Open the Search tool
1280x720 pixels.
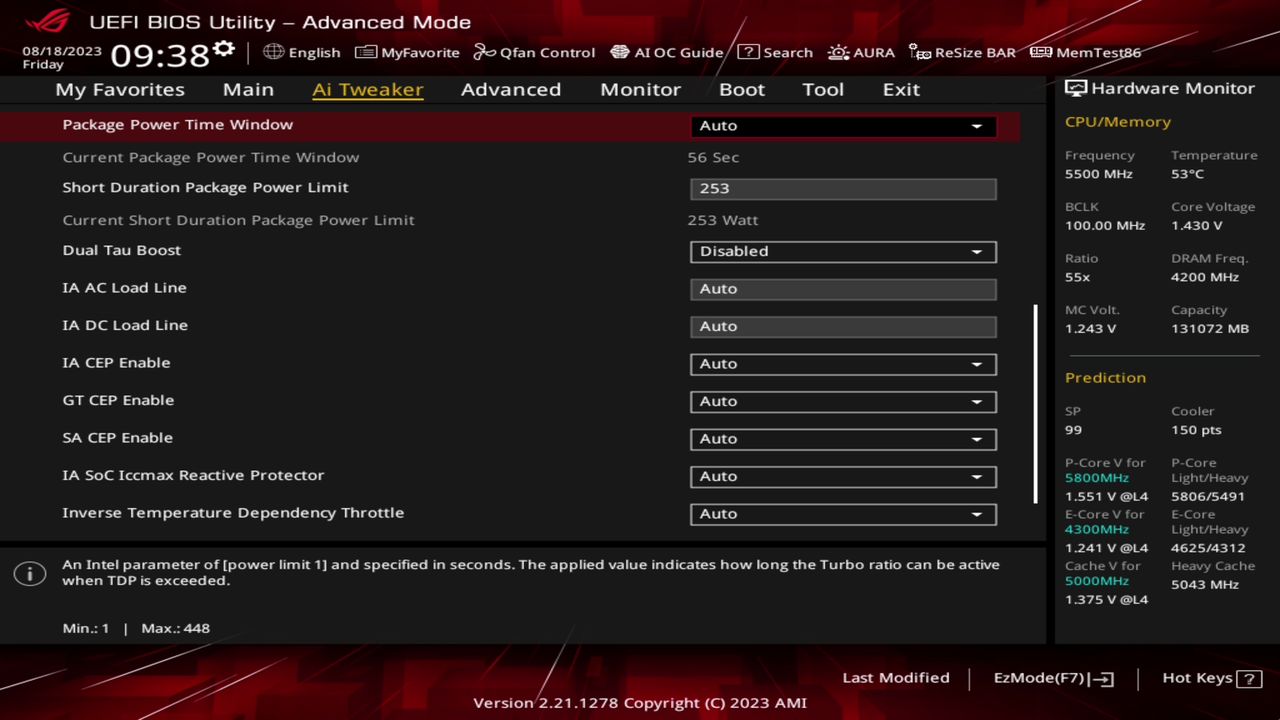775,52
